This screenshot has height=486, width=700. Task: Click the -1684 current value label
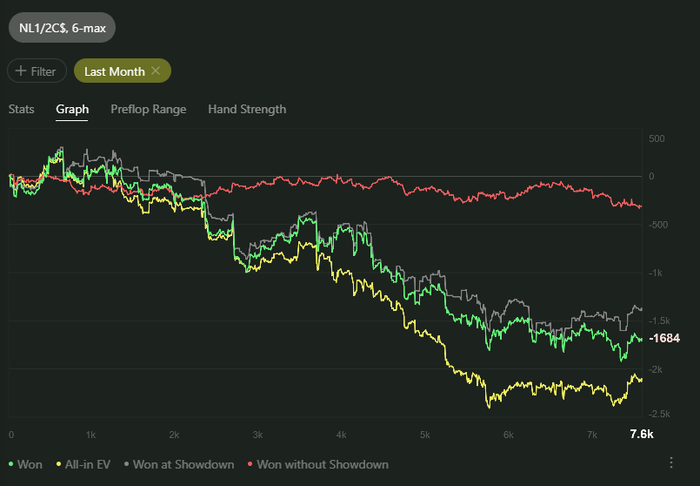664,338
